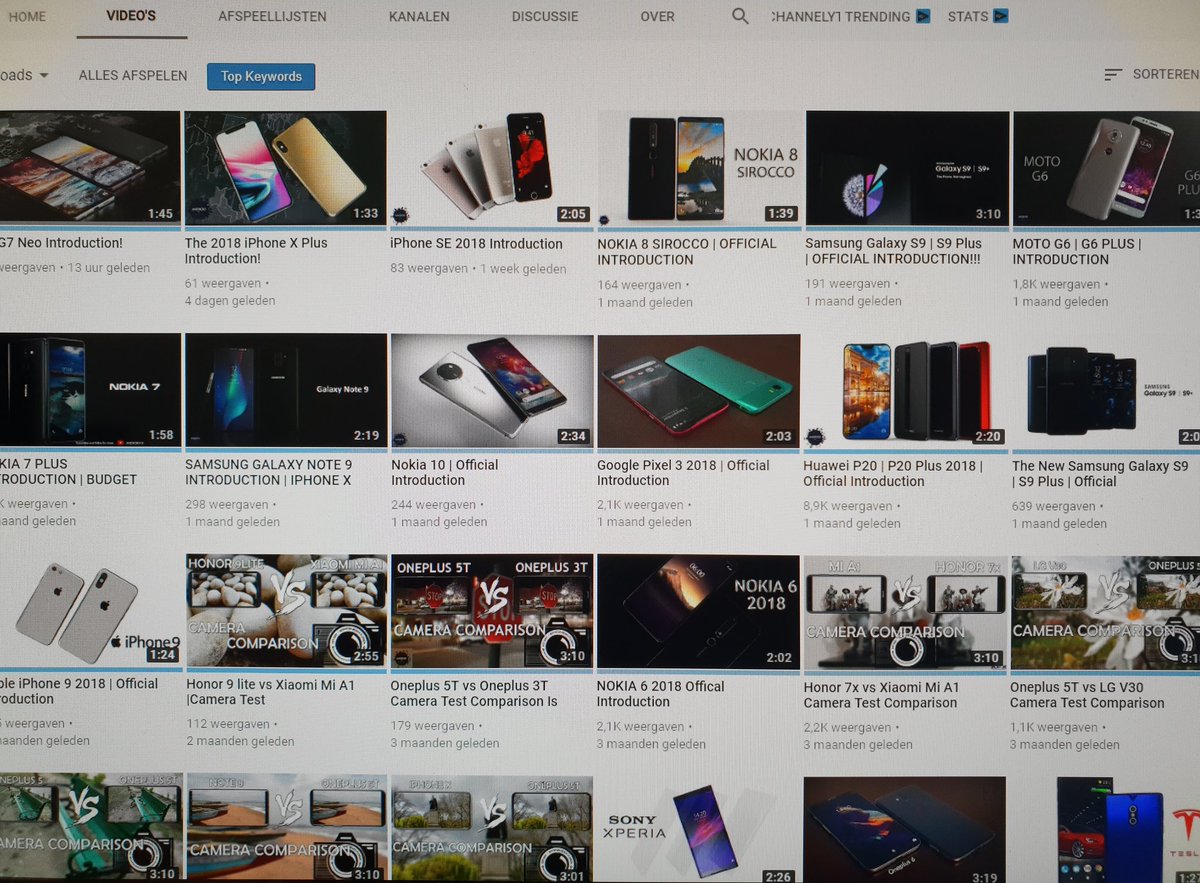Click title 'Oneplus 5T vs Oneplus 3T Camera Test'
The width and height of the screenshot is (1200, 883).
pos(474,694)
